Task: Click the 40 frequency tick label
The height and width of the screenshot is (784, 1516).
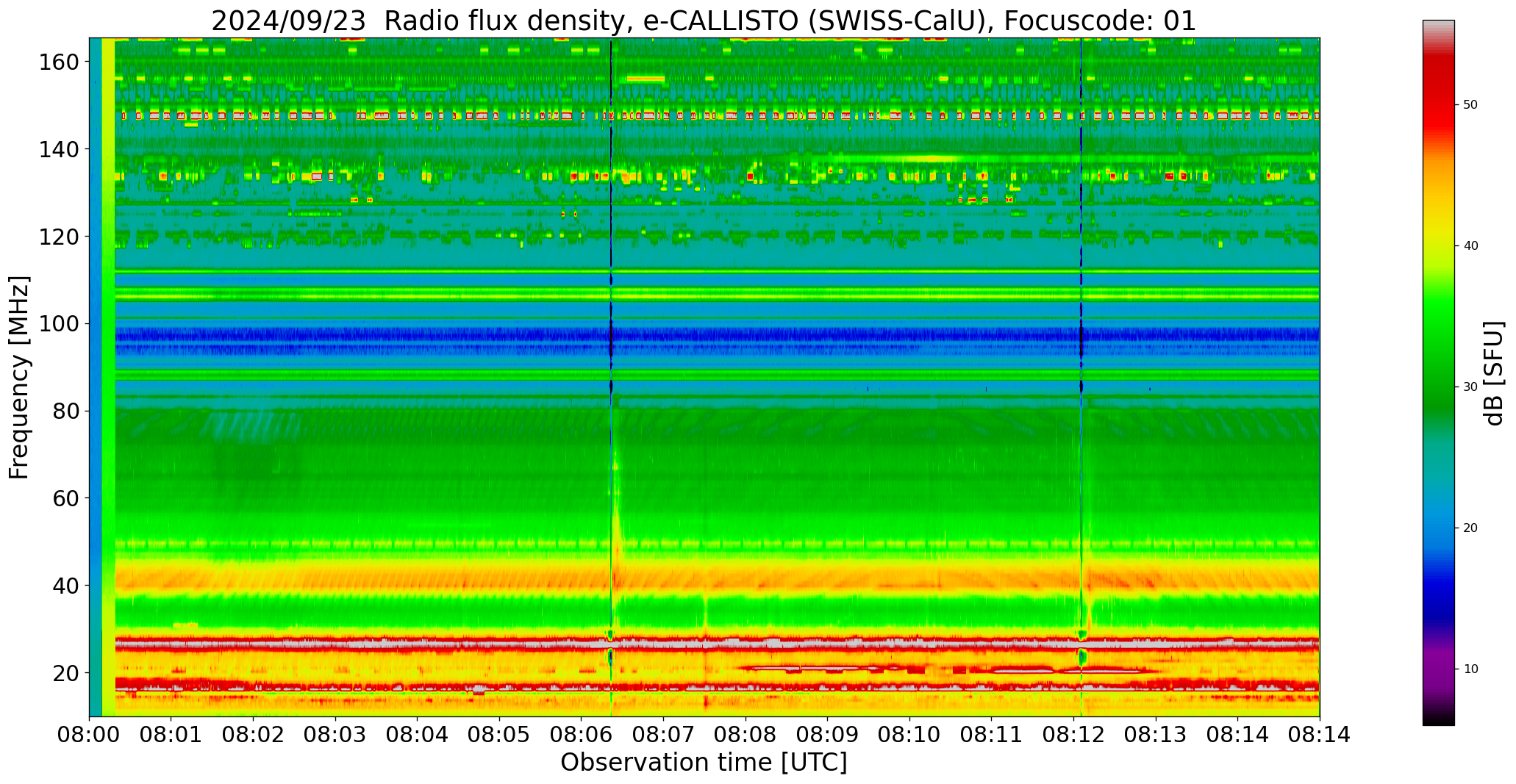Action: [x=65, y=585]
